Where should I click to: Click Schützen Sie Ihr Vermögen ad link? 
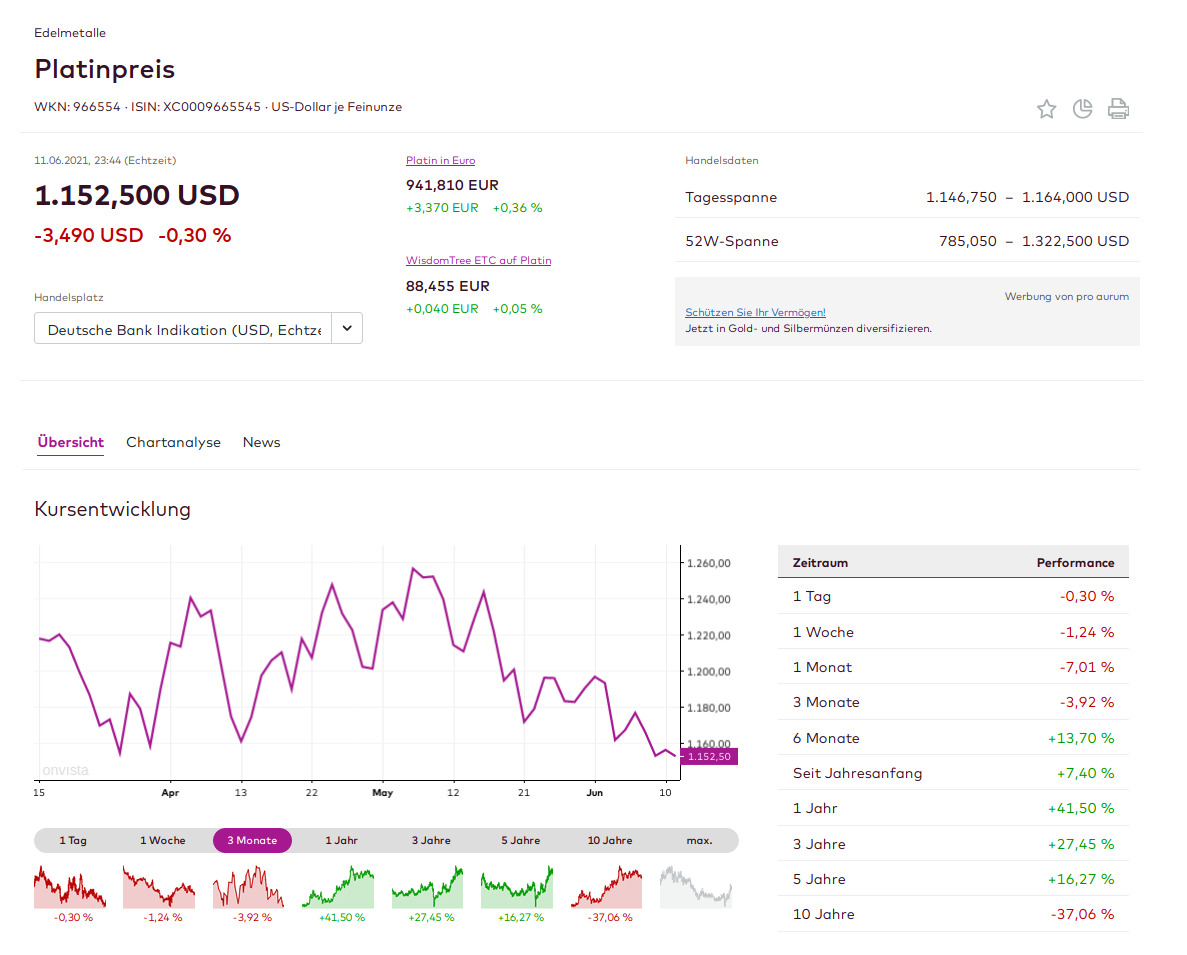pyautogui.click(x=755, y=312)
